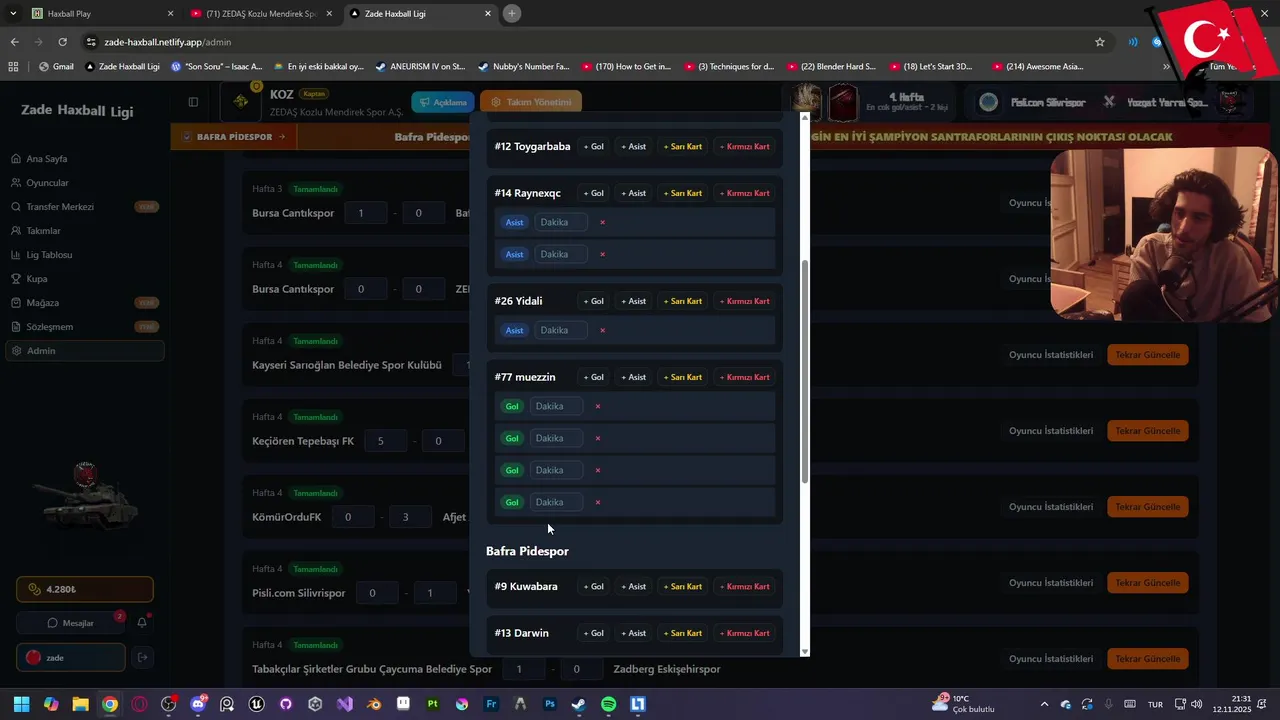The width and height of the screenshot is (1280, 720).
Task: Open File Explorer from the taskbar
Action: (80, 704)
